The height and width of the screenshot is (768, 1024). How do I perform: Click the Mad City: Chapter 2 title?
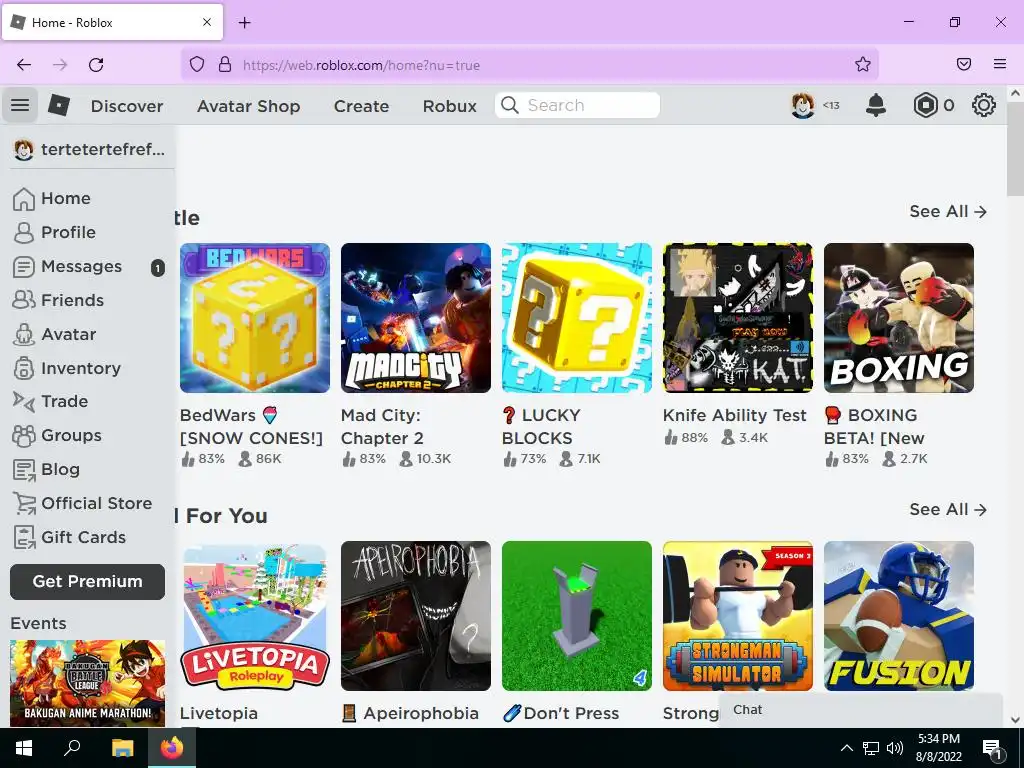tap(382, 426)
